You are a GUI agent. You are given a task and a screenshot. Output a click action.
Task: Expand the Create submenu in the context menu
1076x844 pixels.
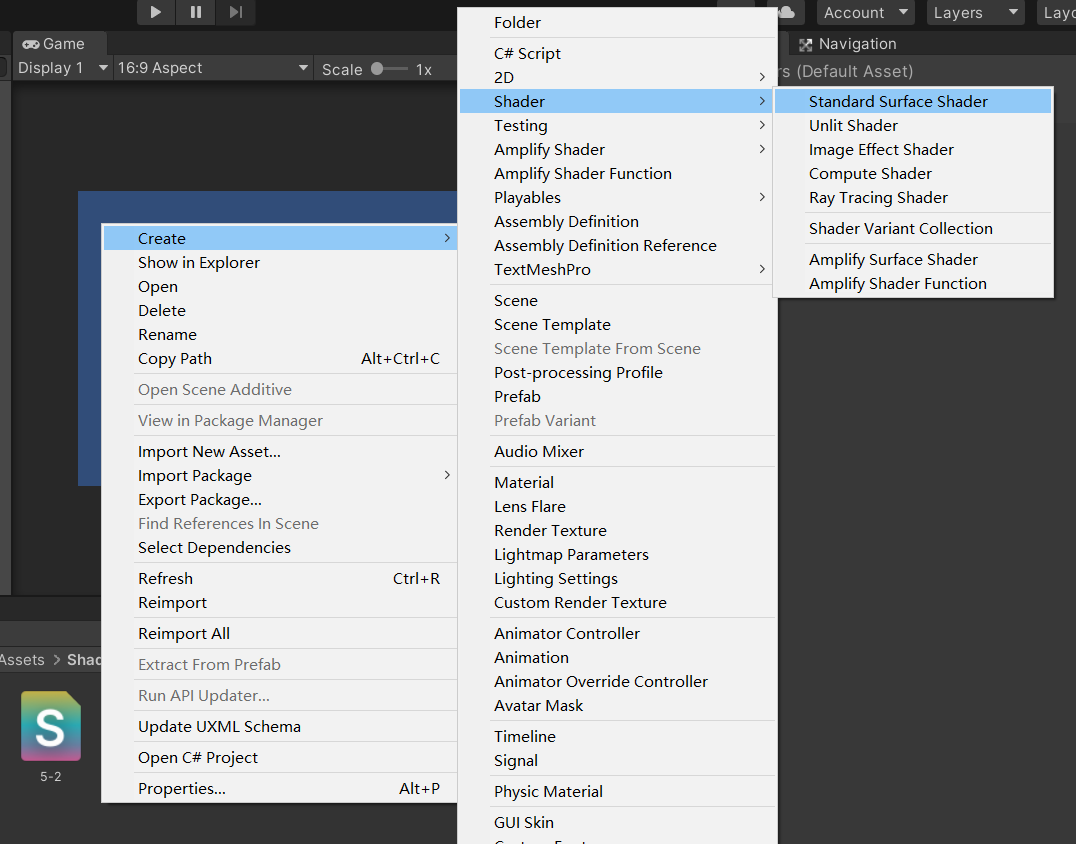click(x=280, y=238)
